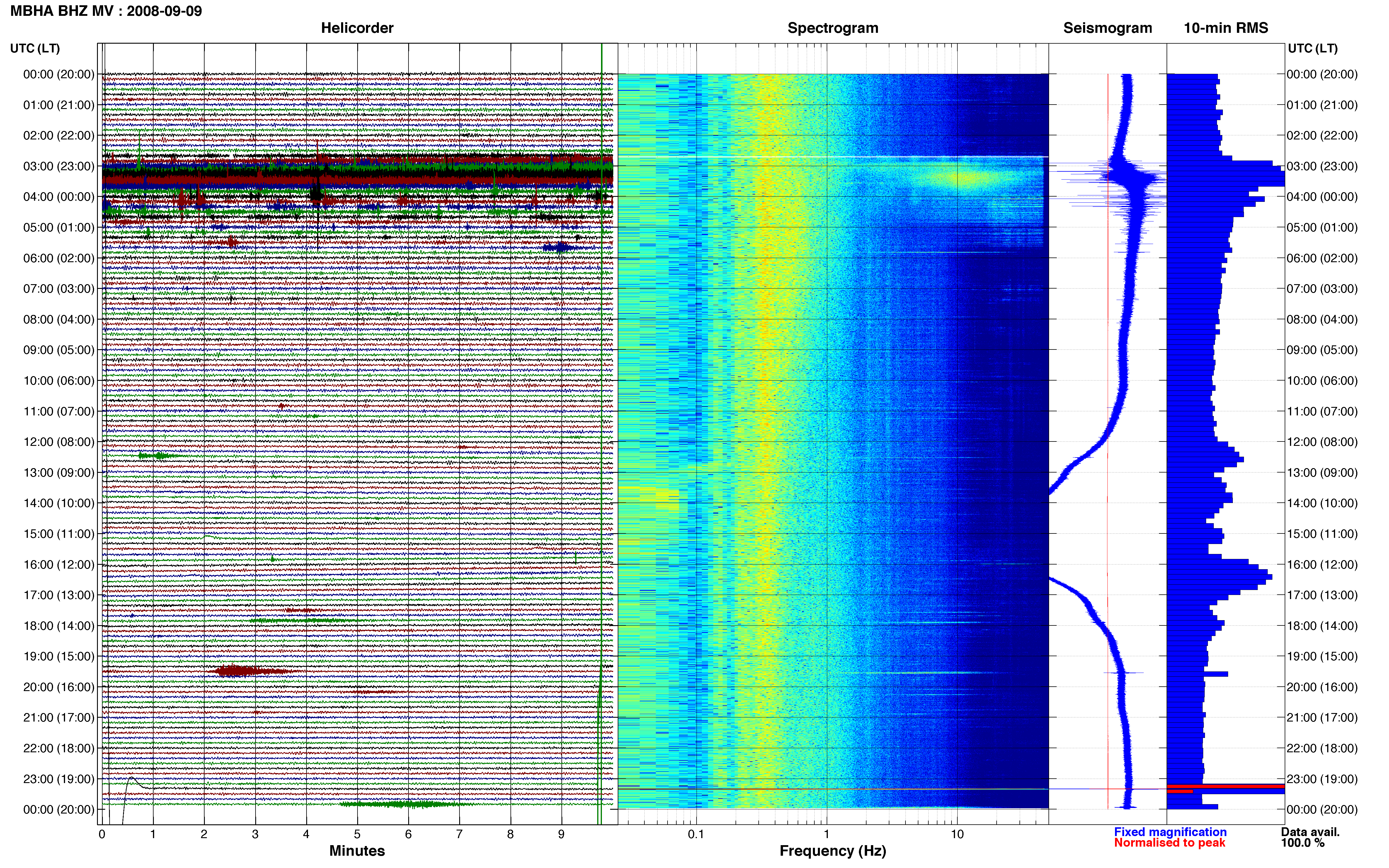Click left axis time label 21:00 (17:00)
This screenshot has width=1389, height=868.
pyautogui.click(x=59, y=718)
